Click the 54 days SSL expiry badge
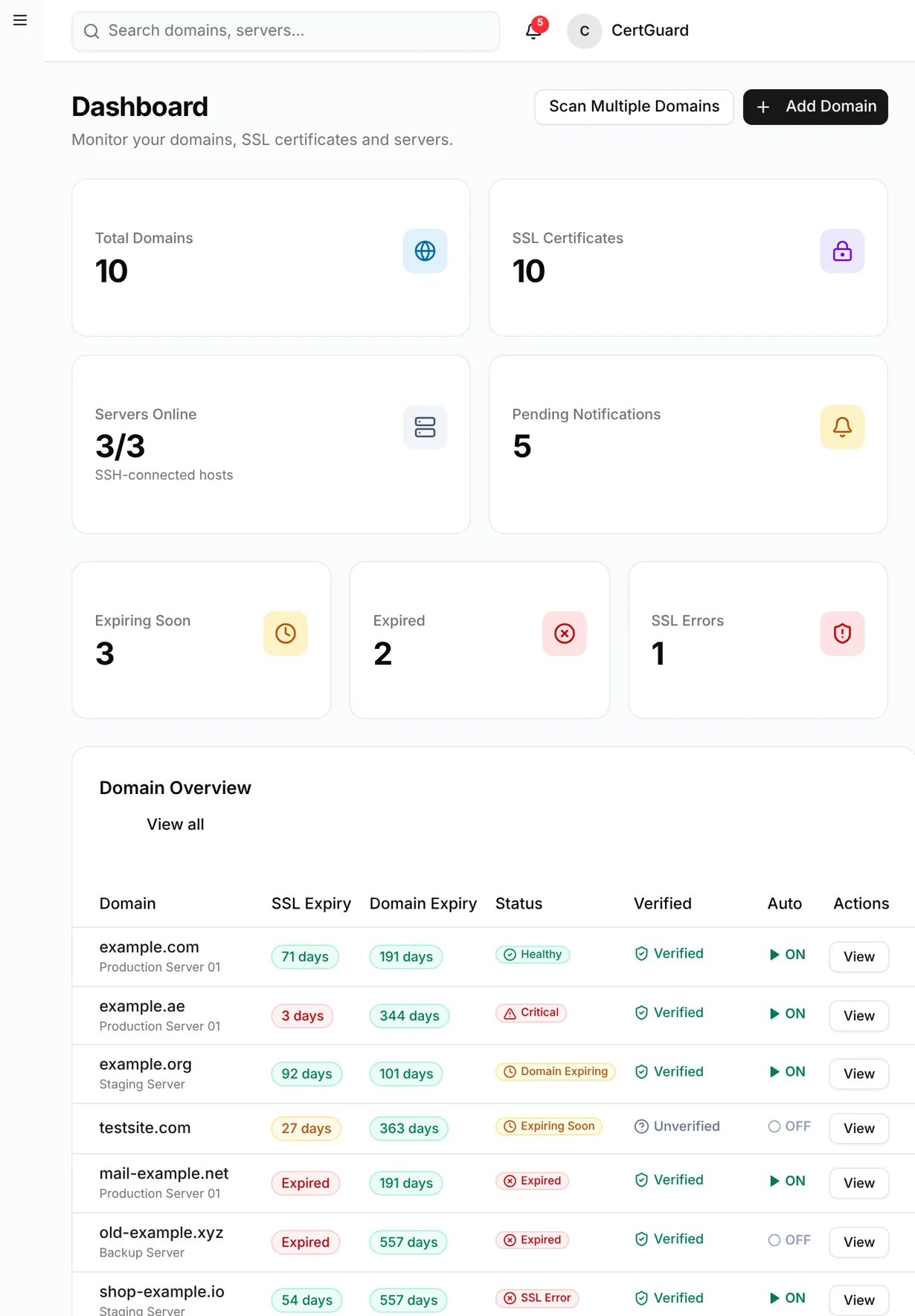Viewport: 915px width, 1316px height. (306, 1300)
